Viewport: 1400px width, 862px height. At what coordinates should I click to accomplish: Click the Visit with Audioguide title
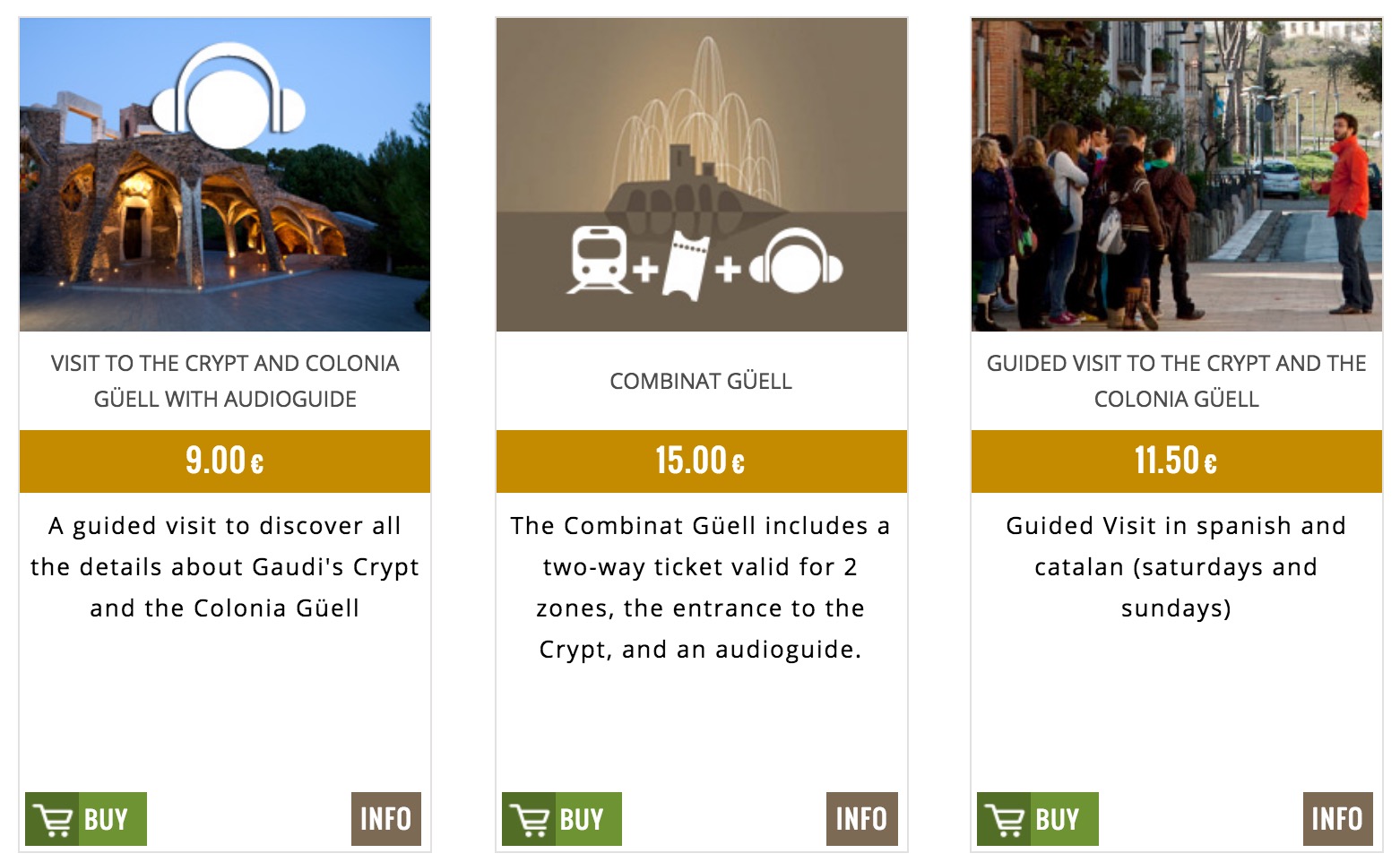[225, 381]
